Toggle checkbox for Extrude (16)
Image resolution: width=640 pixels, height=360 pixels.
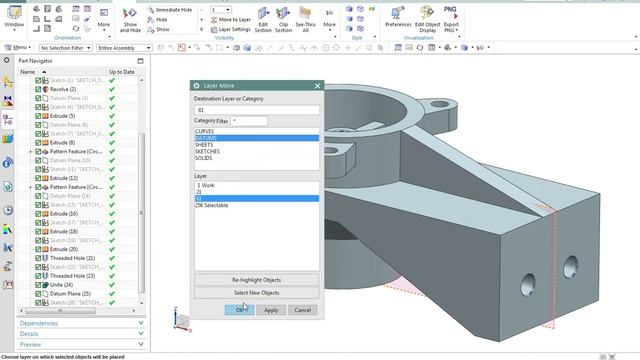38,213
